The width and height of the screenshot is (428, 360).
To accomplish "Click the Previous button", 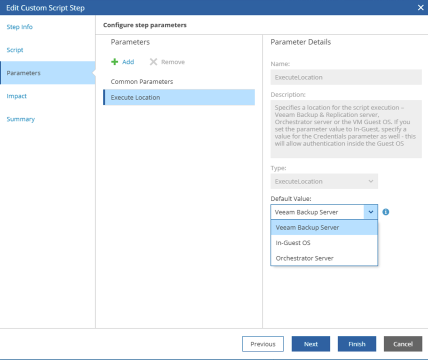I will 263,344.
